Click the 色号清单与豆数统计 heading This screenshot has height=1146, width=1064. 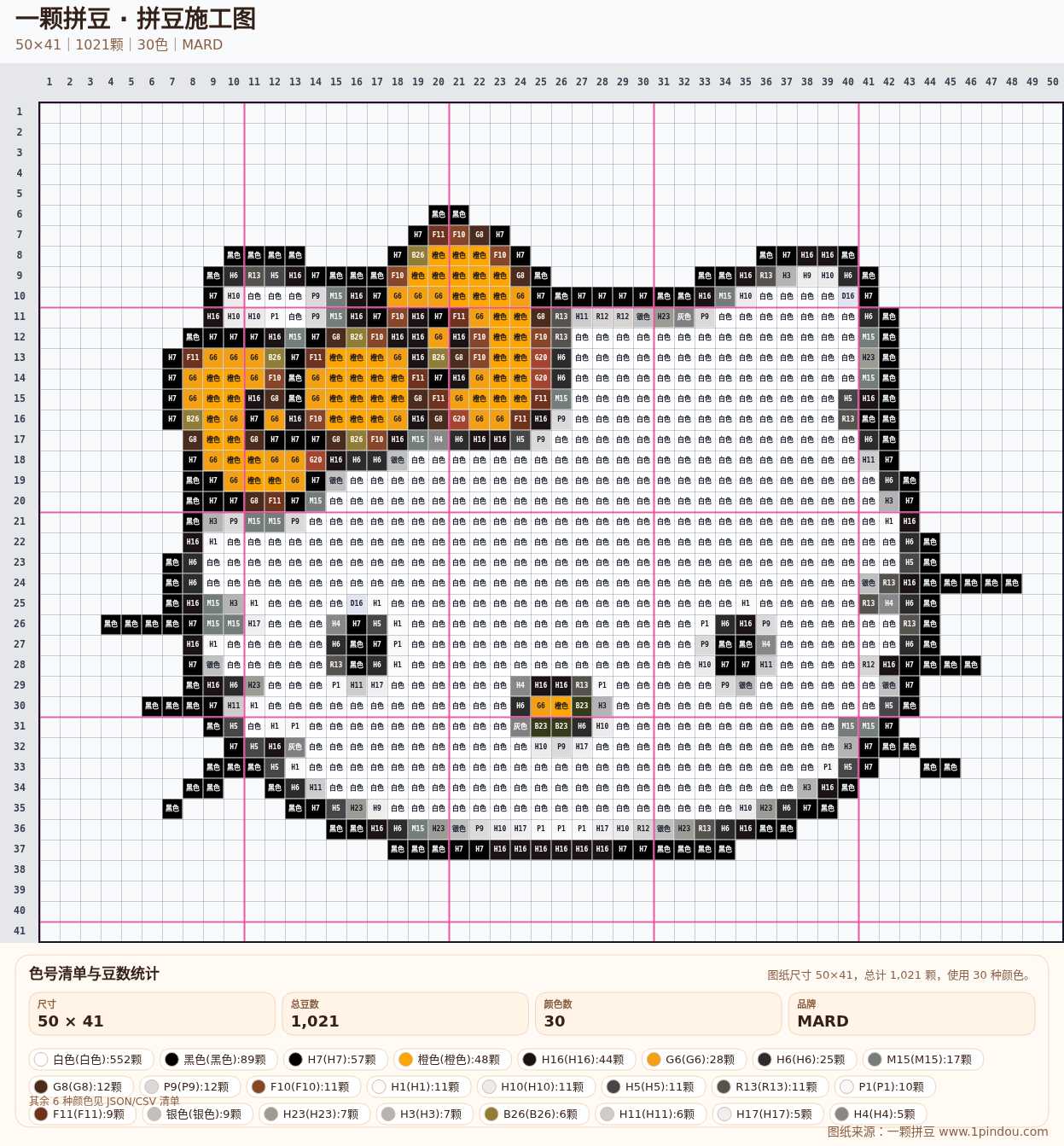tap(94, 974)
